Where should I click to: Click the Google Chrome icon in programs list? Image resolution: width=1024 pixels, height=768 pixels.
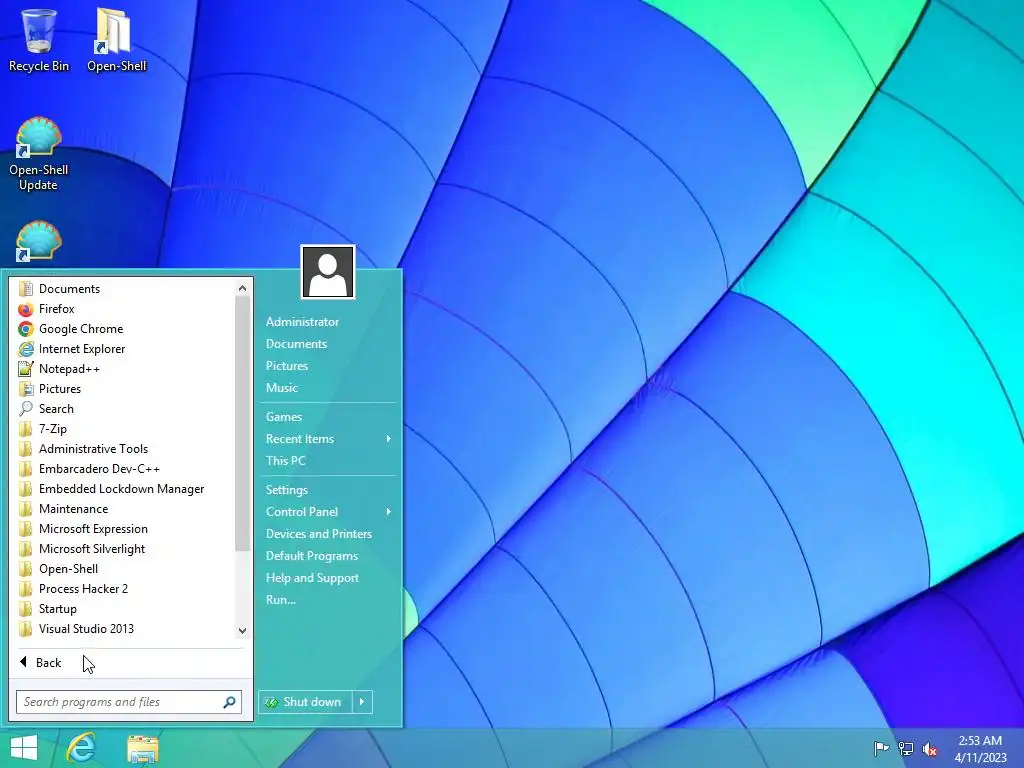(x=25, y=329)
